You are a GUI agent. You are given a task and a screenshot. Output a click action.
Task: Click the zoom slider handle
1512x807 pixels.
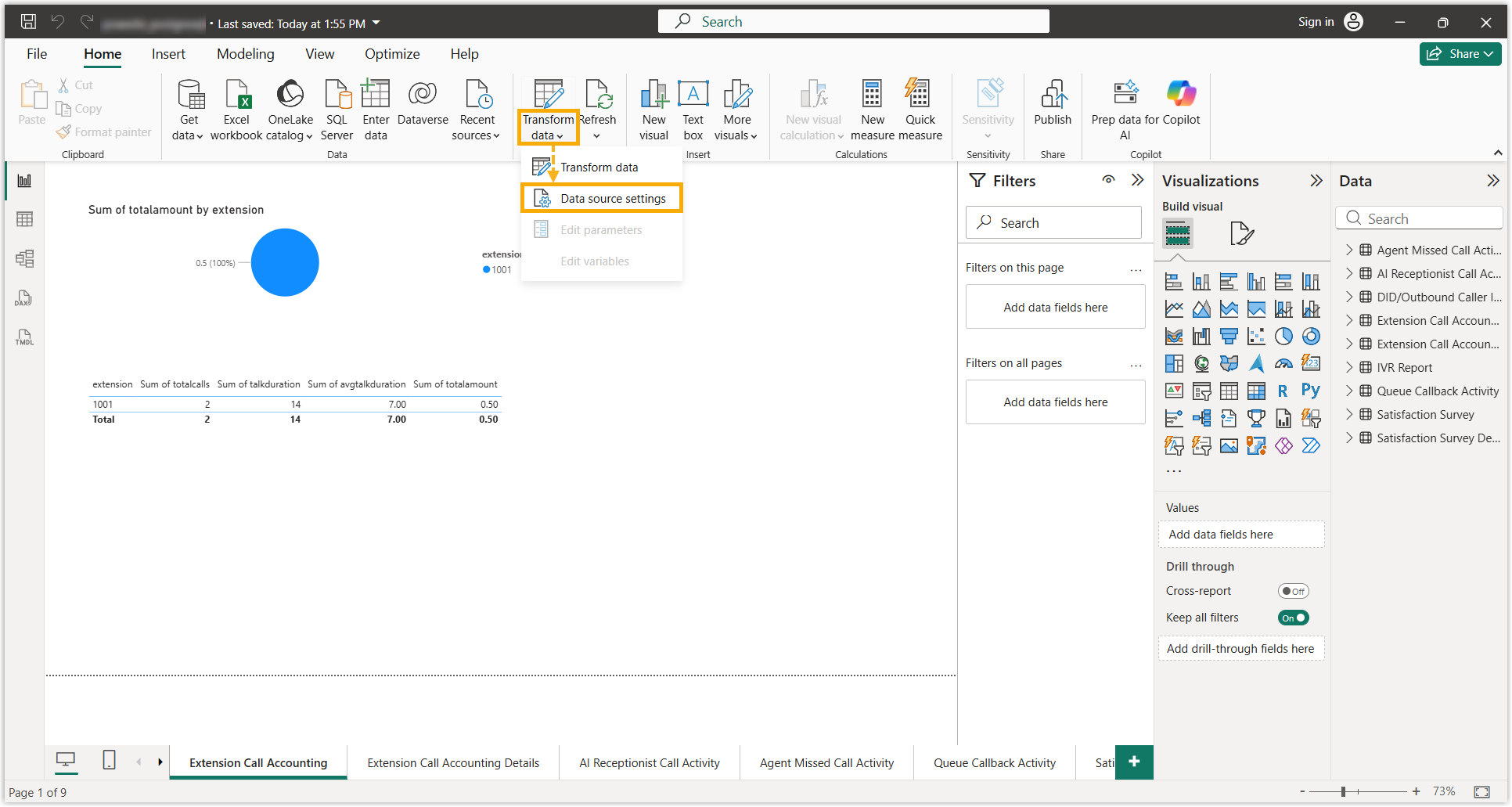pyautogui.click(x=1343, y=792)
